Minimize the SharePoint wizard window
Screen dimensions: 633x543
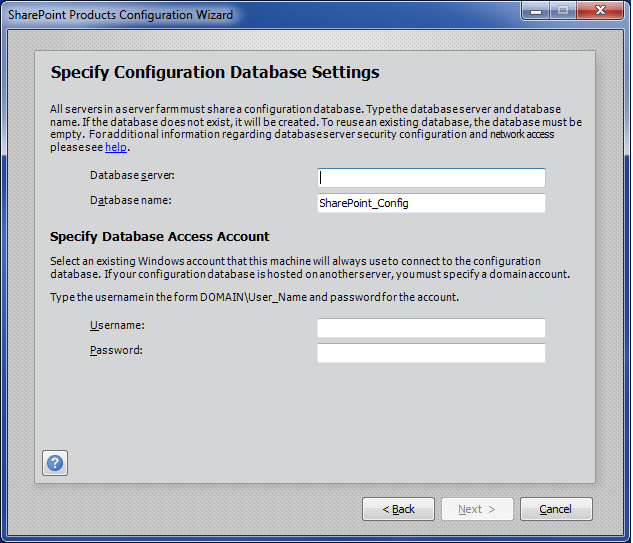point(536,10)
